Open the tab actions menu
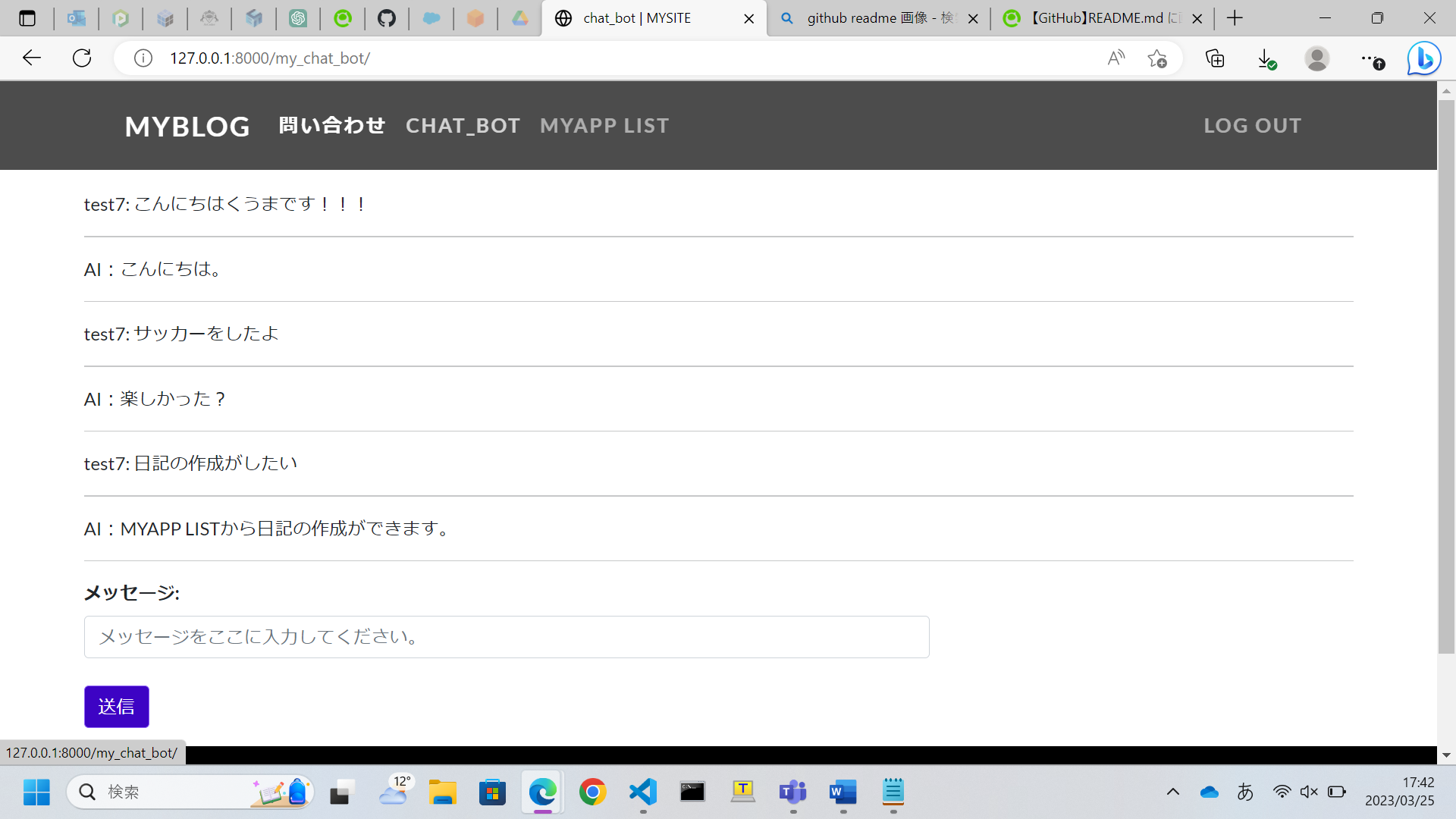Image resolution: width=1456 pixels, height=819 pixels. click(x=28, y=18)
